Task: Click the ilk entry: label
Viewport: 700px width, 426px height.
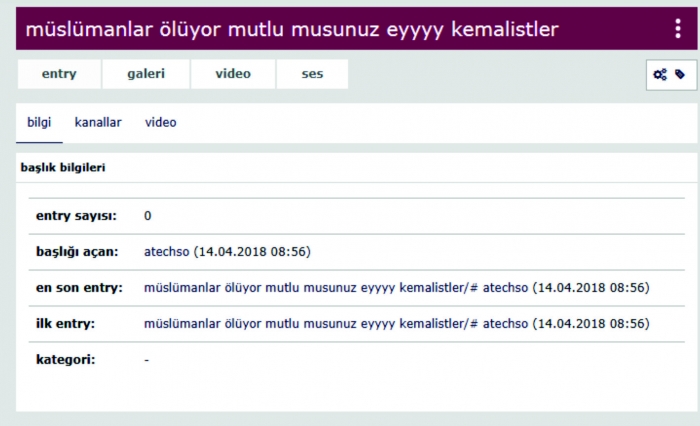Action: pos(65,323)
